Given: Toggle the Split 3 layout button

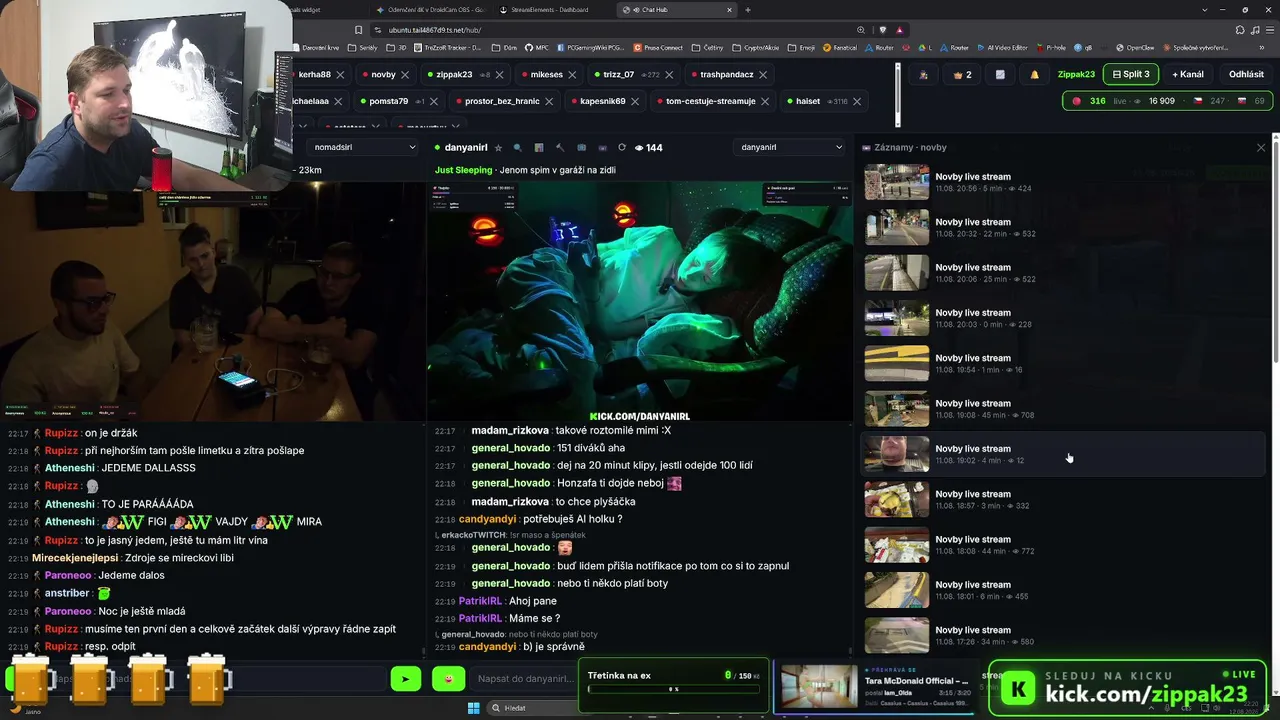Looking at the screenshot, I should pyautogui.click(x=1131, y=74).
